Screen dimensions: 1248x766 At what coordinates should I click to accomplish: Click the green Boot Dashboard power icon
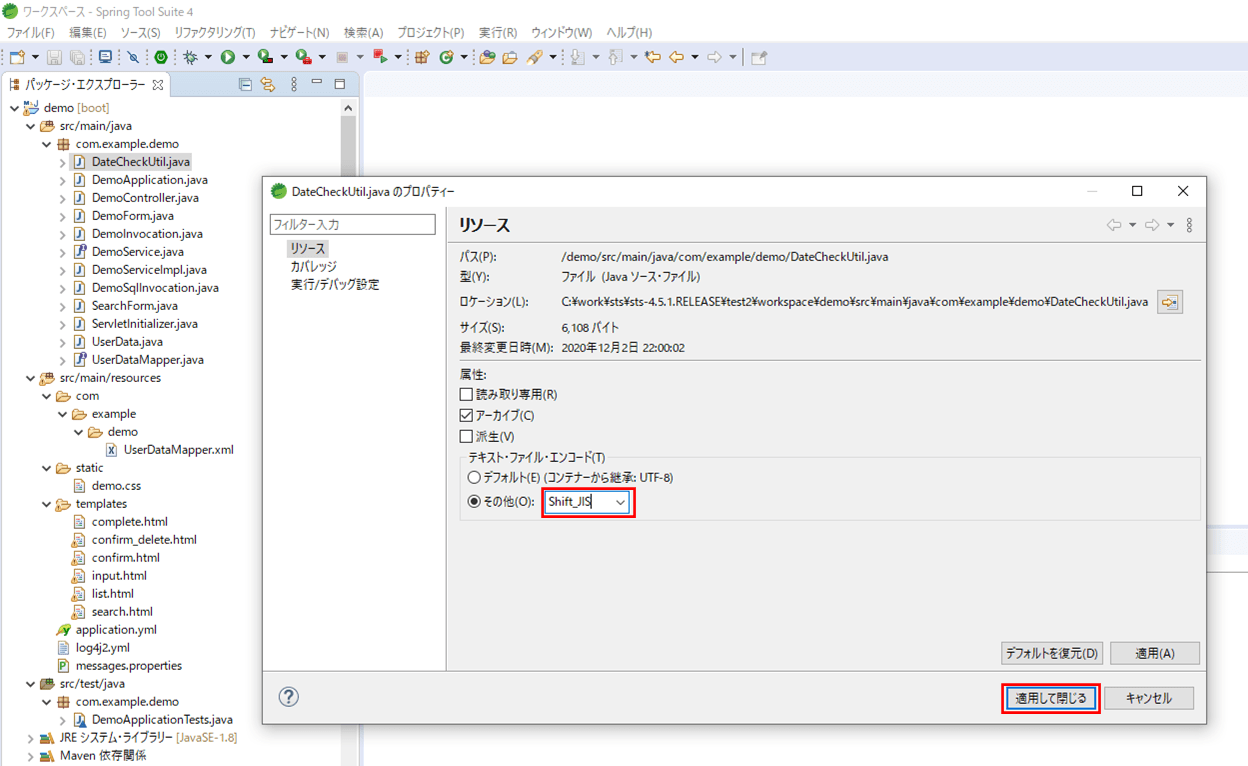[x=160, y=58]
